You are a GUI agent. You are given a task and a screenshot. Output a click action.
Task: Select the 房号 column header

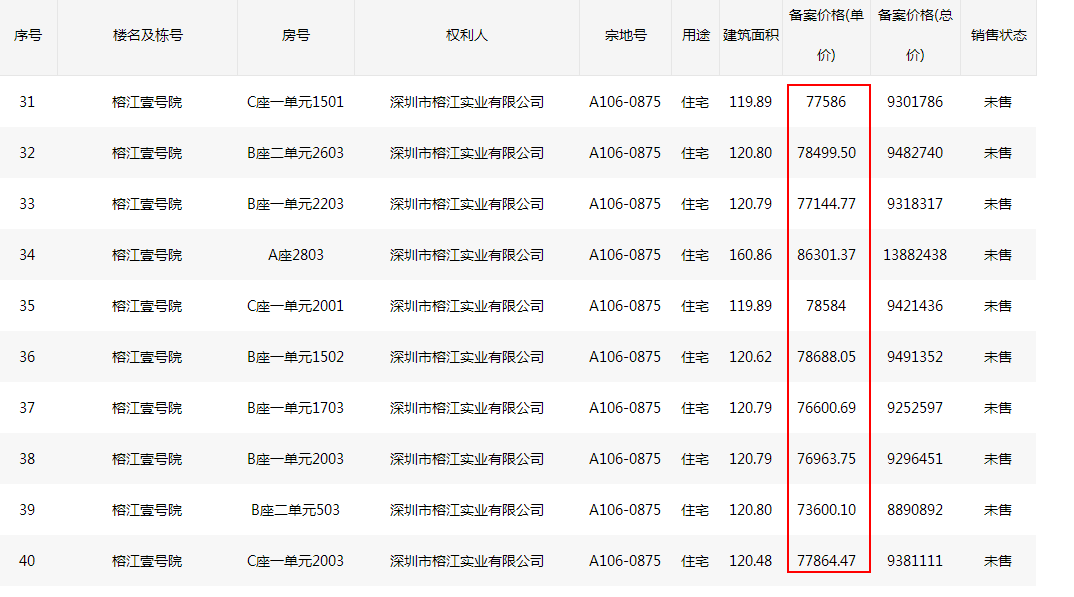295,35
